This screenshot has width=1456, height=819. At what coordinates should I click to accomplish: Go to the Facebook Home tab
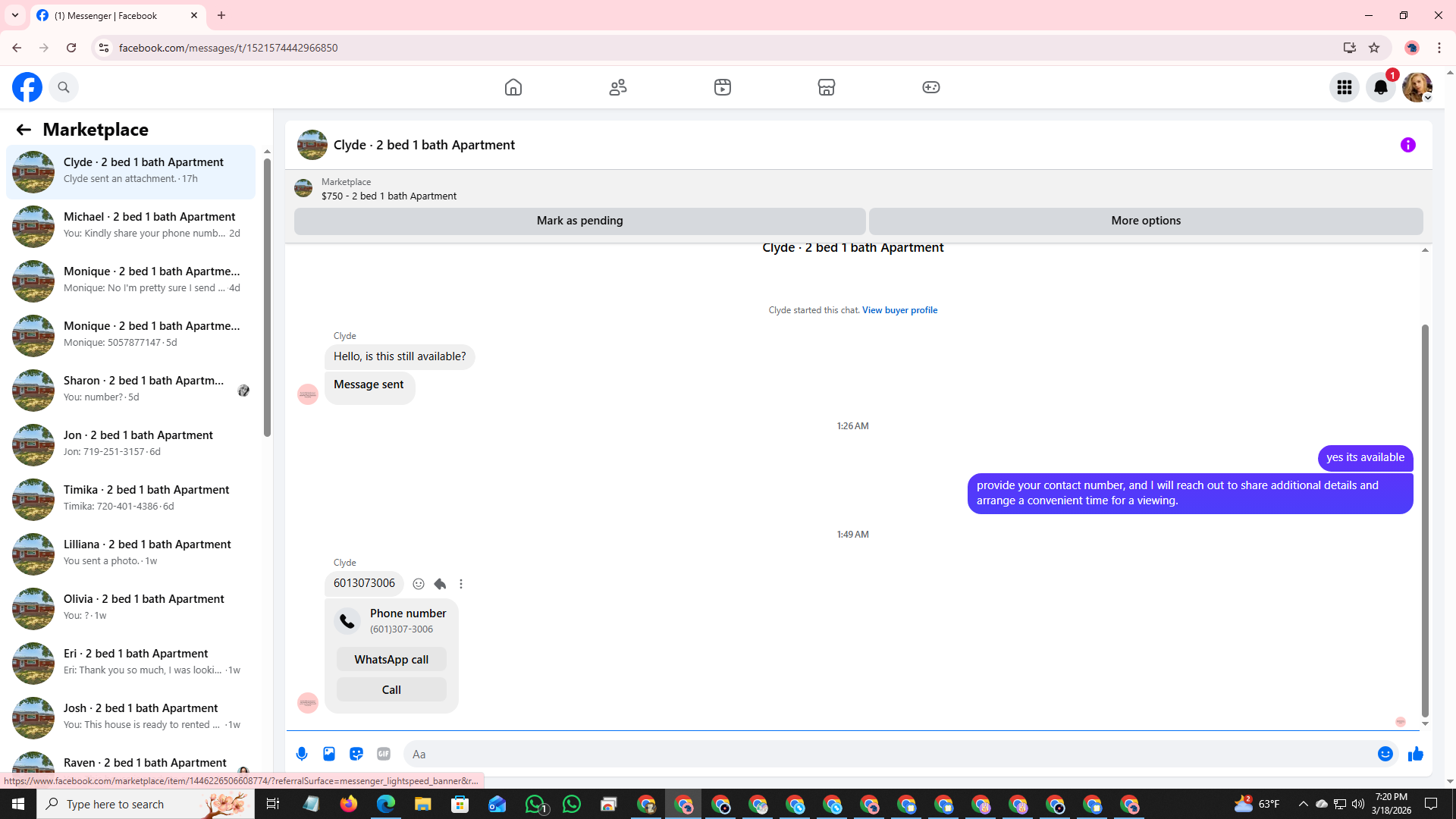click(513, 87)
